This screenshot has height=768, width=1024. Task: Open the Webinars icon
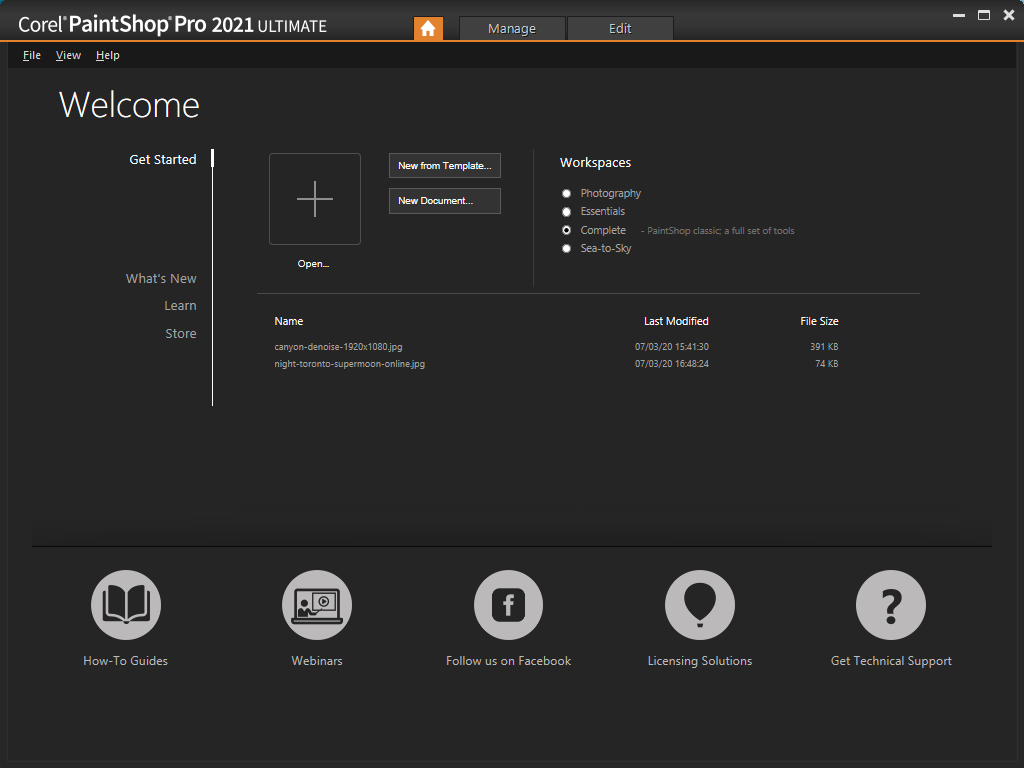pyautogui.click(x=317, y=605)
